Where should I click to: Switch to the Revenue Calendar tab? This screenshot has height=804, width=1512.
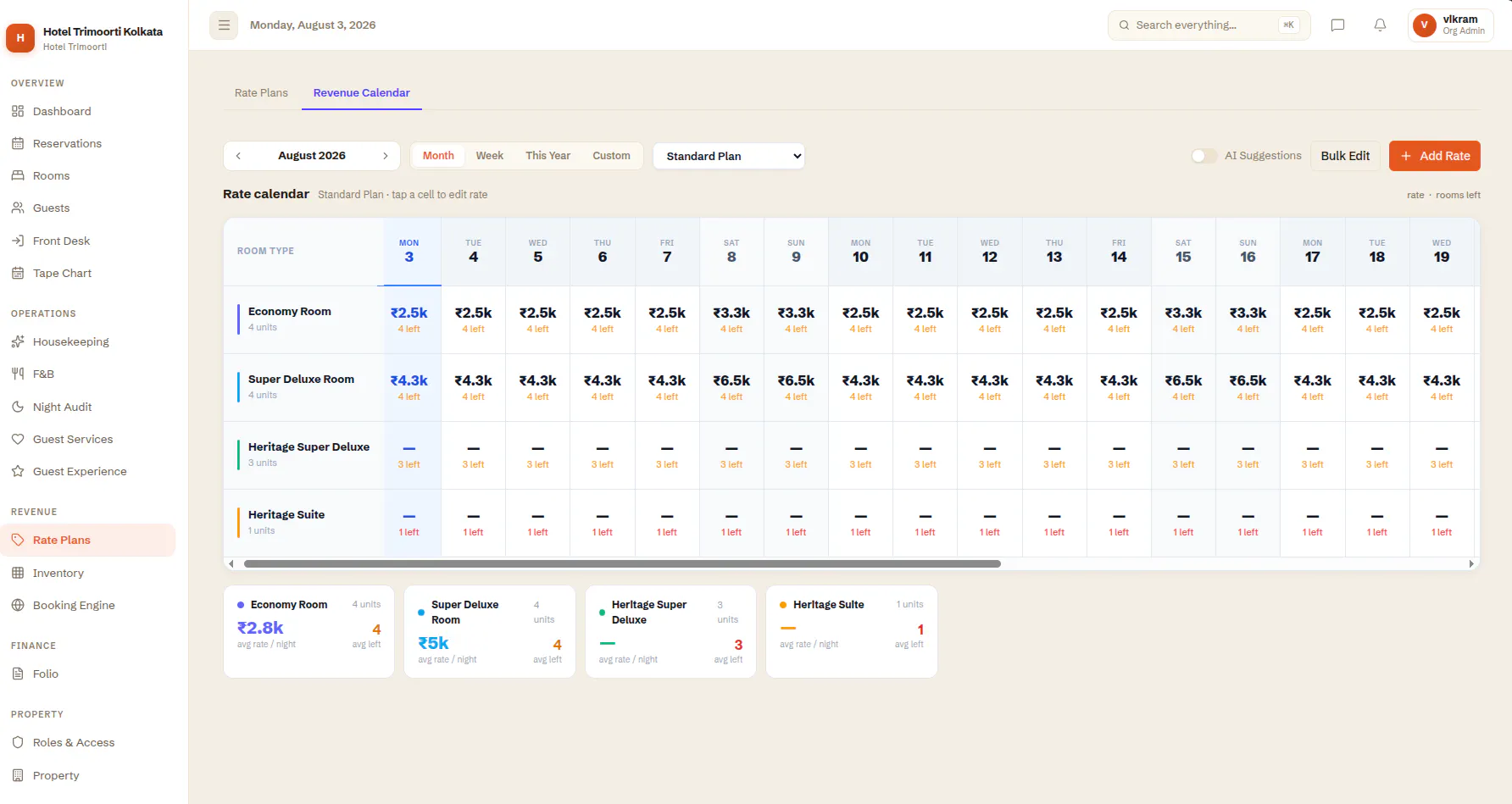click(362, 93)
